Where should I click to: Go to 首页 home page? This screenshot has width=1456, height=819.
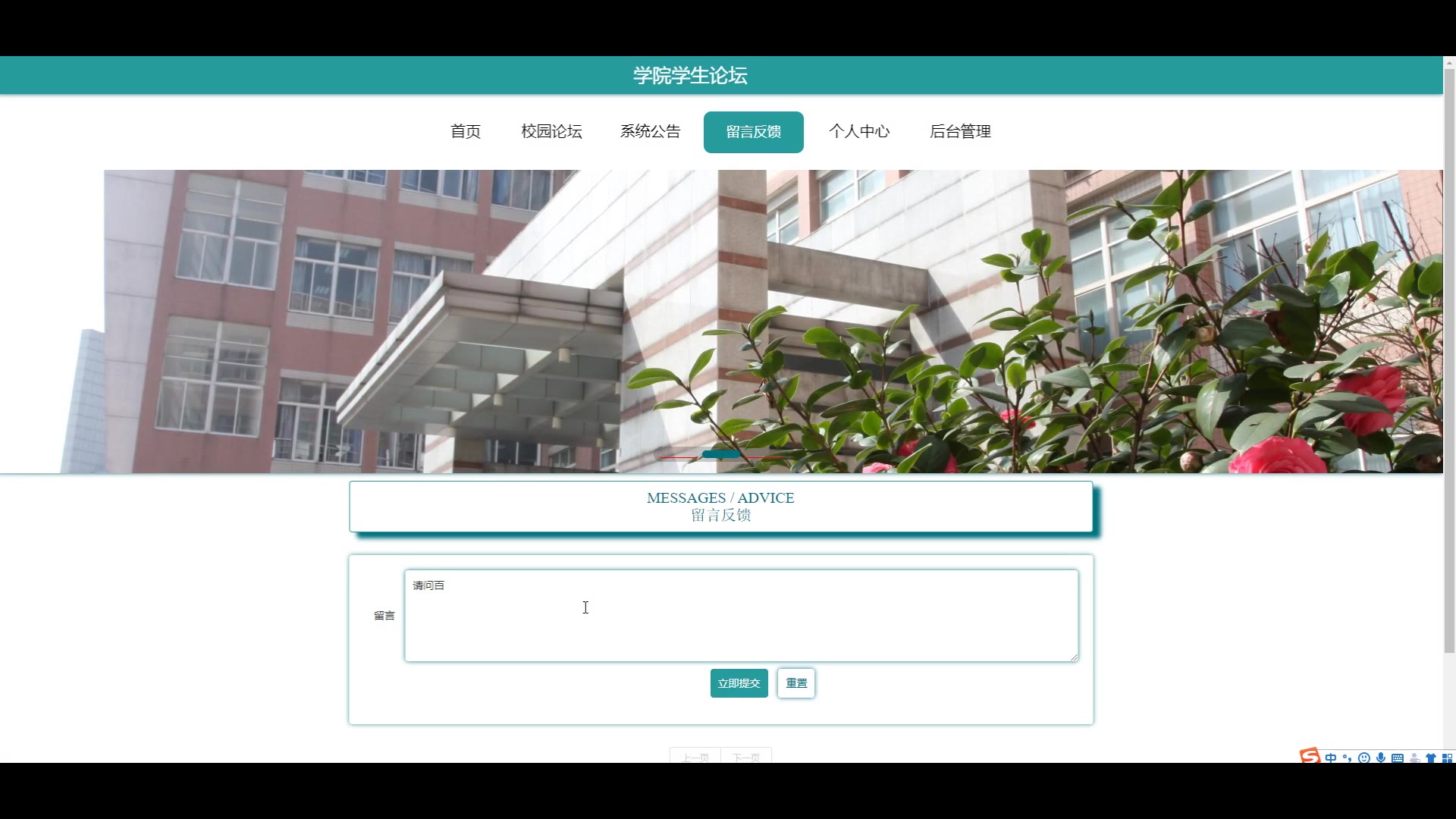tap(466, 132)
